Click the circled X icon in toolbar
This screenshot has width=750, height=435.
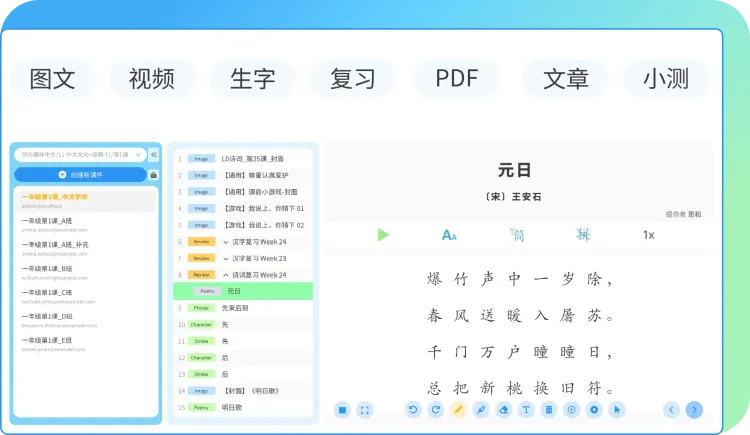tap(571, 410)
